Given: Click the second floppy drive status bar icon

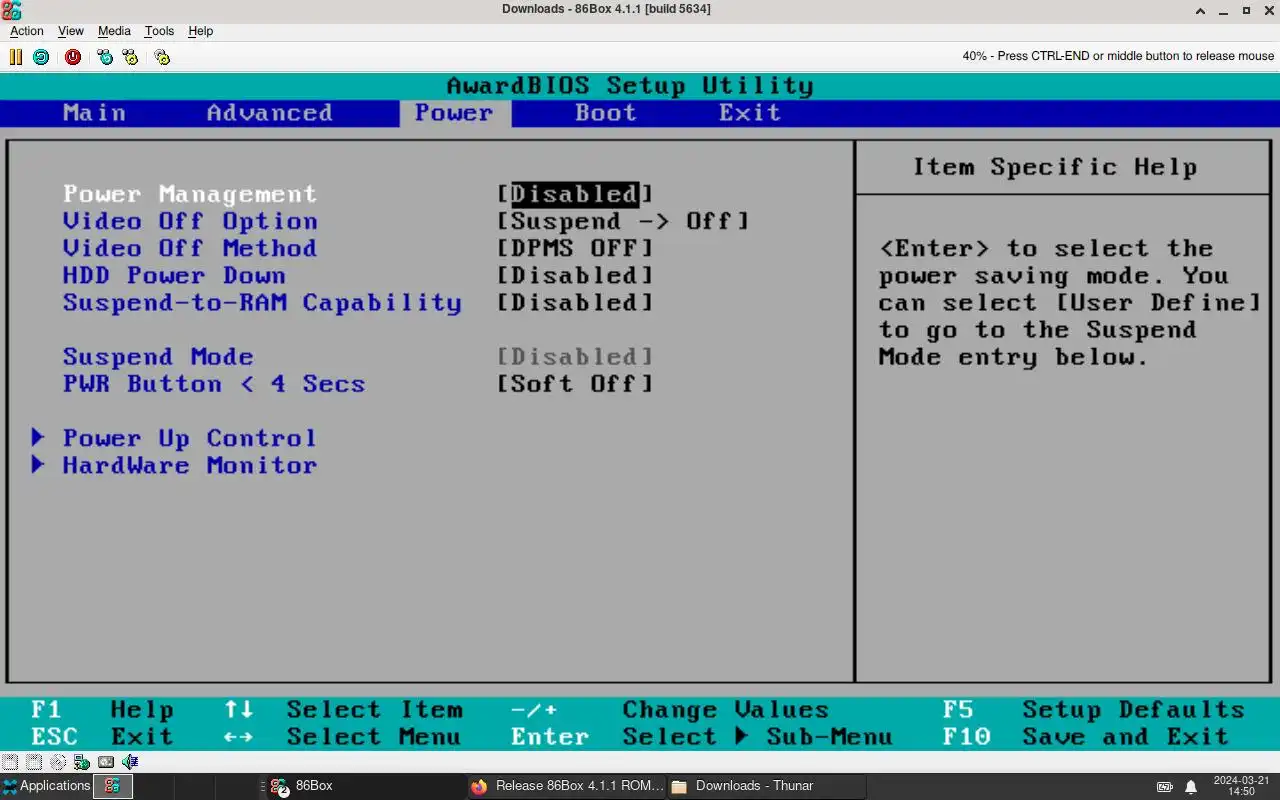Looking at the screenshot, I should click(34, 762).
